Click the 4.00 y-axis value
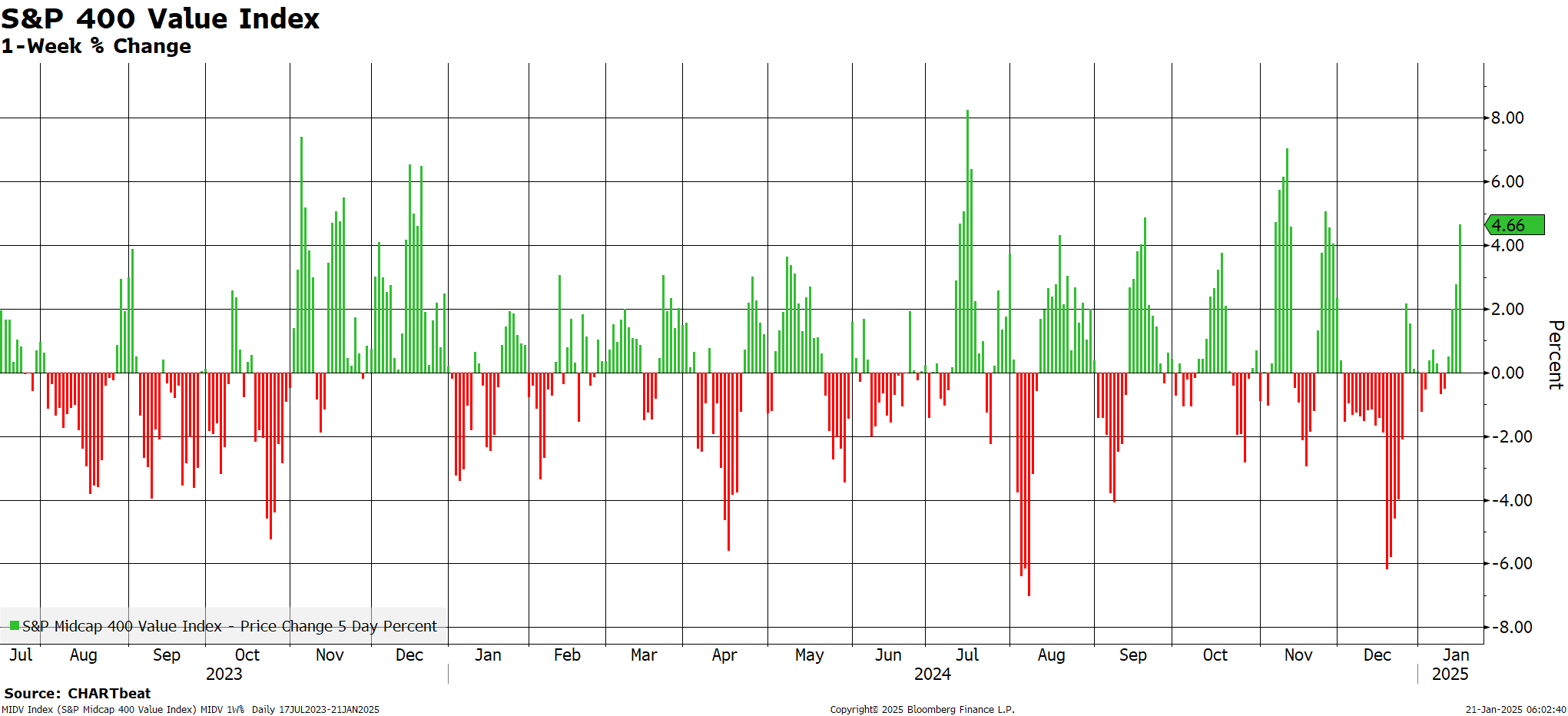 coord(1507,245)
